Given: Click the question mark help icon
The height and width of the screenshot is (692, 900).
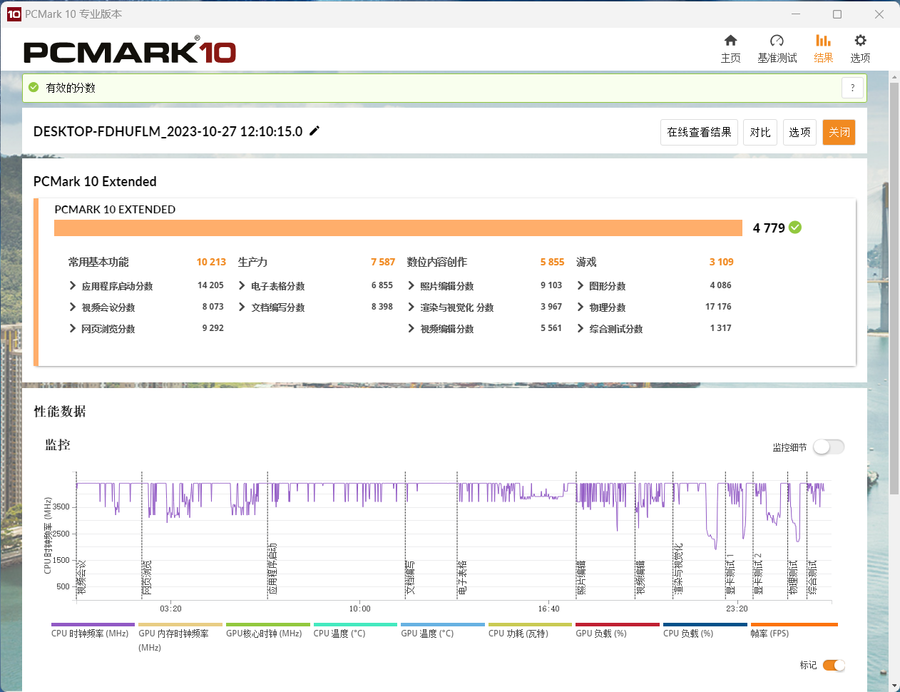Looking at the screenshot, I should 852,88.
